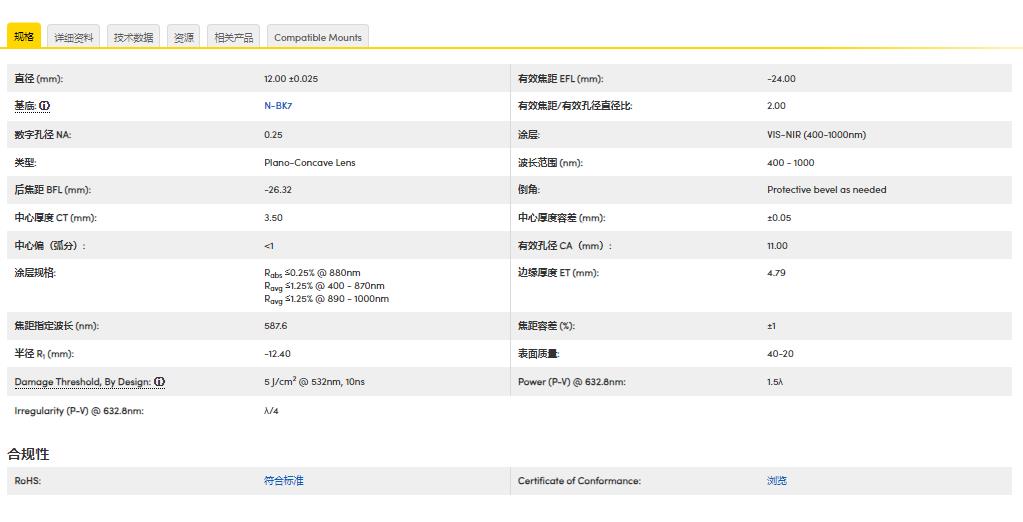Click Irregularity value λ/4
The width and height of the screenshot is (1023, 522).
tap(271, 410)
